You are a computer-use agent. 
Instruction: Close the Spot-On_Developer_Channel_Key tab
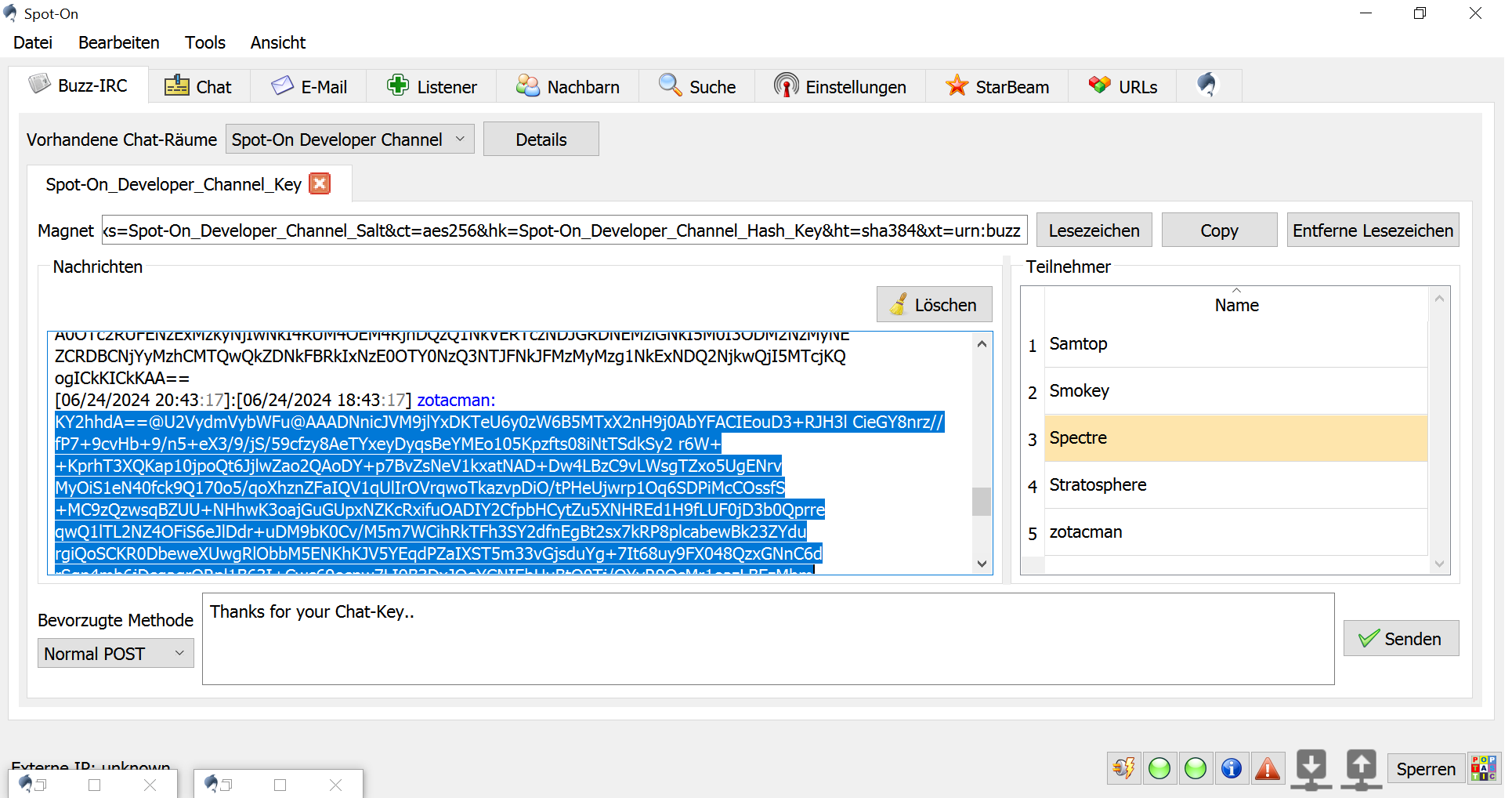click(320, 183)
